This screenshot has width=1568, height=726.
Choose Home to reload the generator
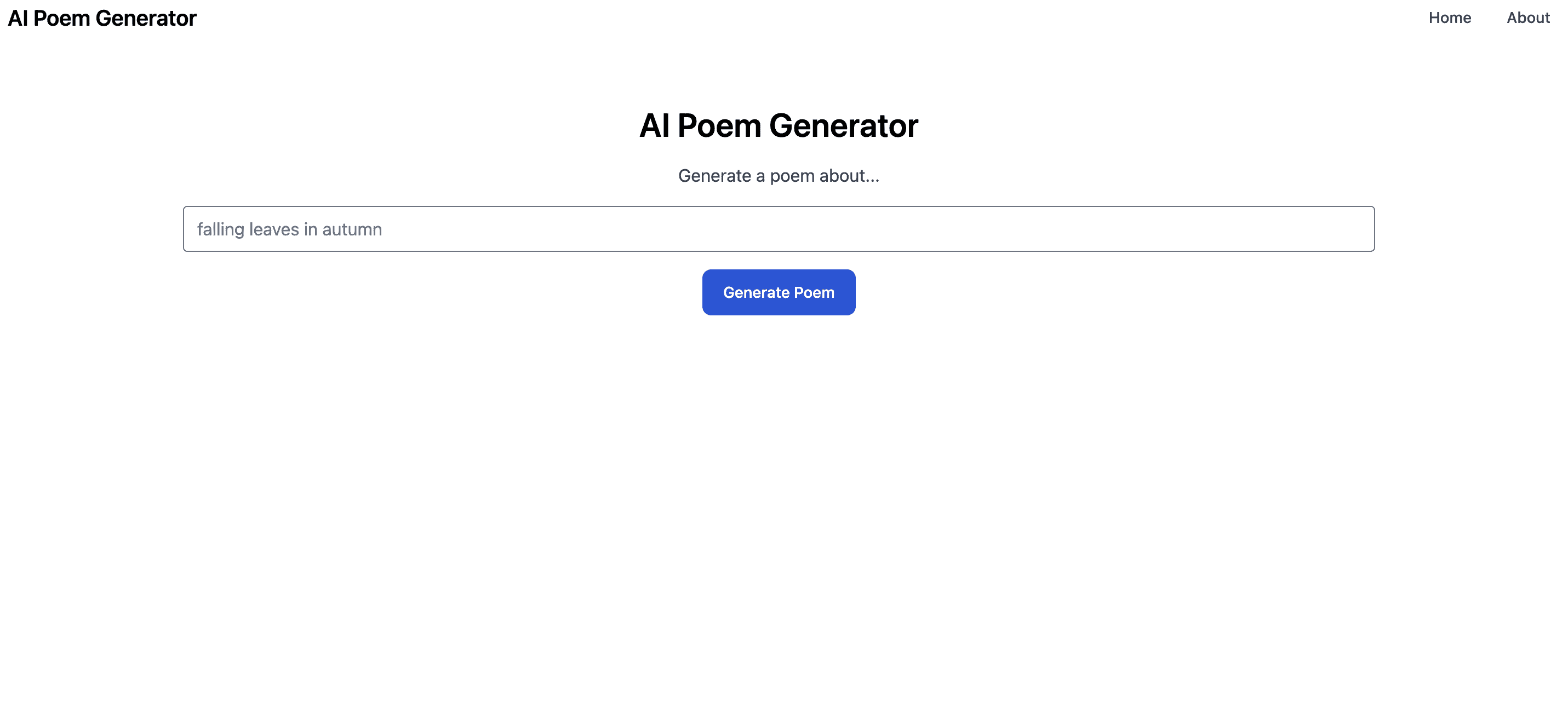click(x=1450, y=18)
